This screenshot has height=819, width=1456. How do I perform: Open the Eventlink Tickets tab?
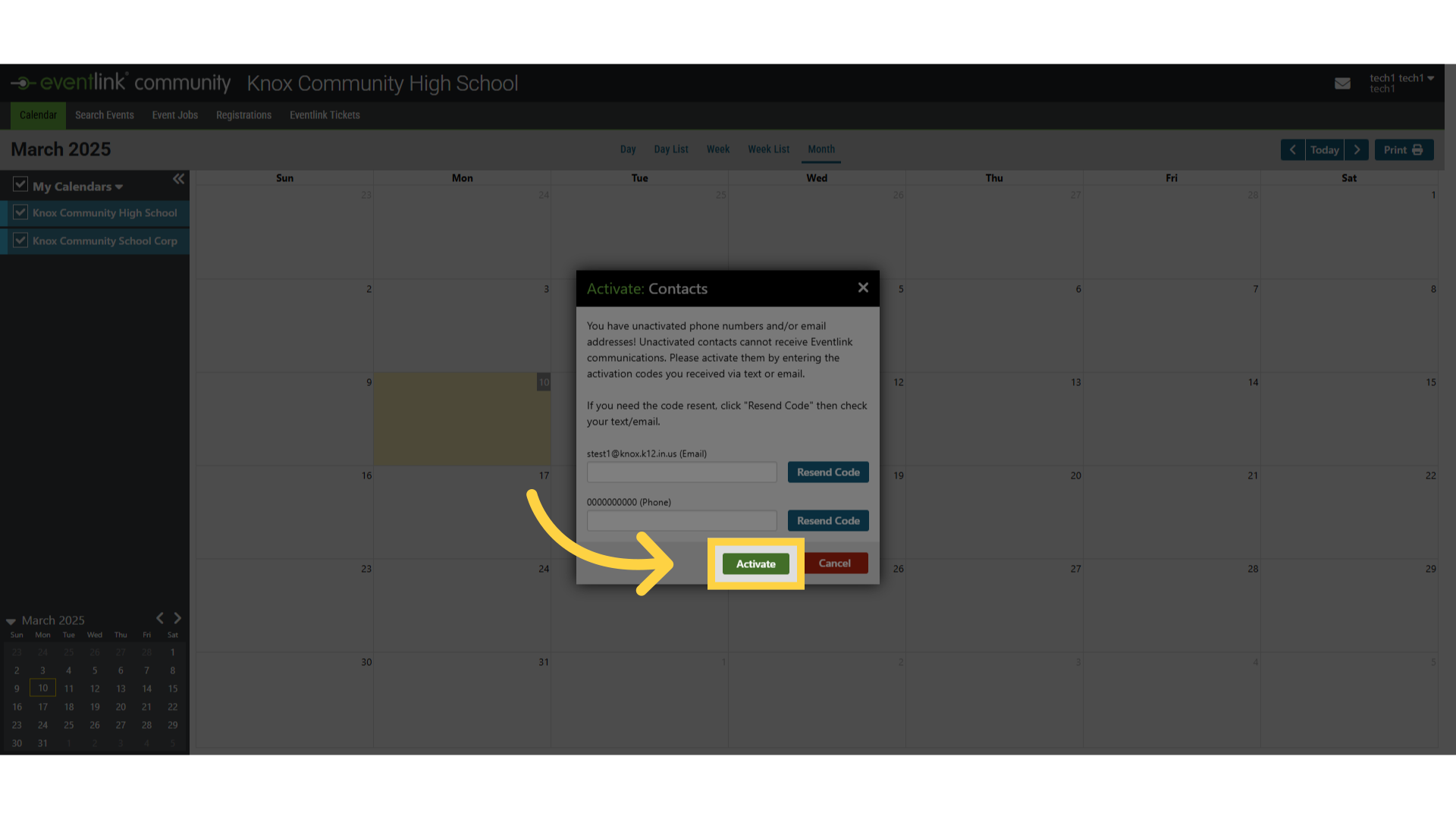click(x=325, y=115)
